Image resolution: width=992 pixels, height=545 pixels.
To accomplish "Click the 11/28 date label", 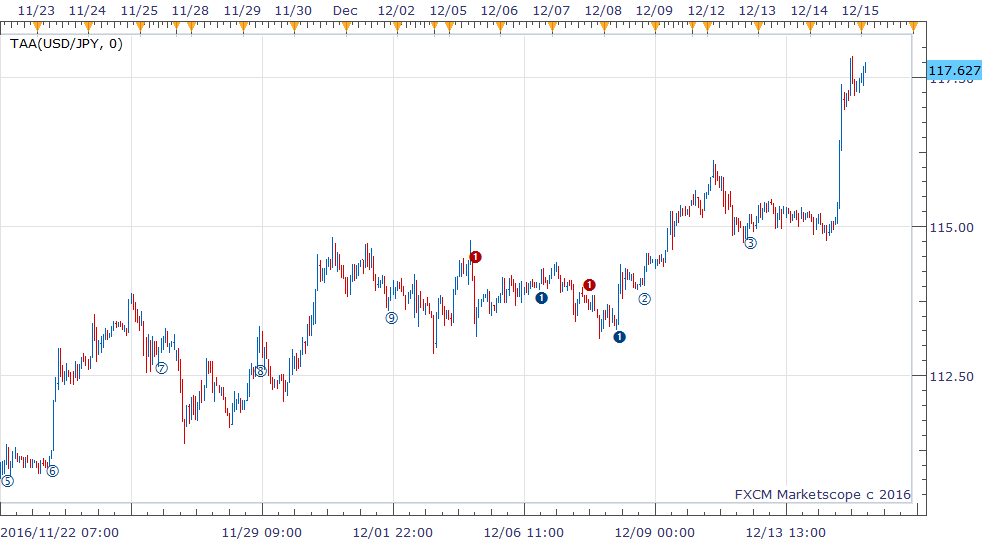I will pyautogui.click(x=190, y=11).
